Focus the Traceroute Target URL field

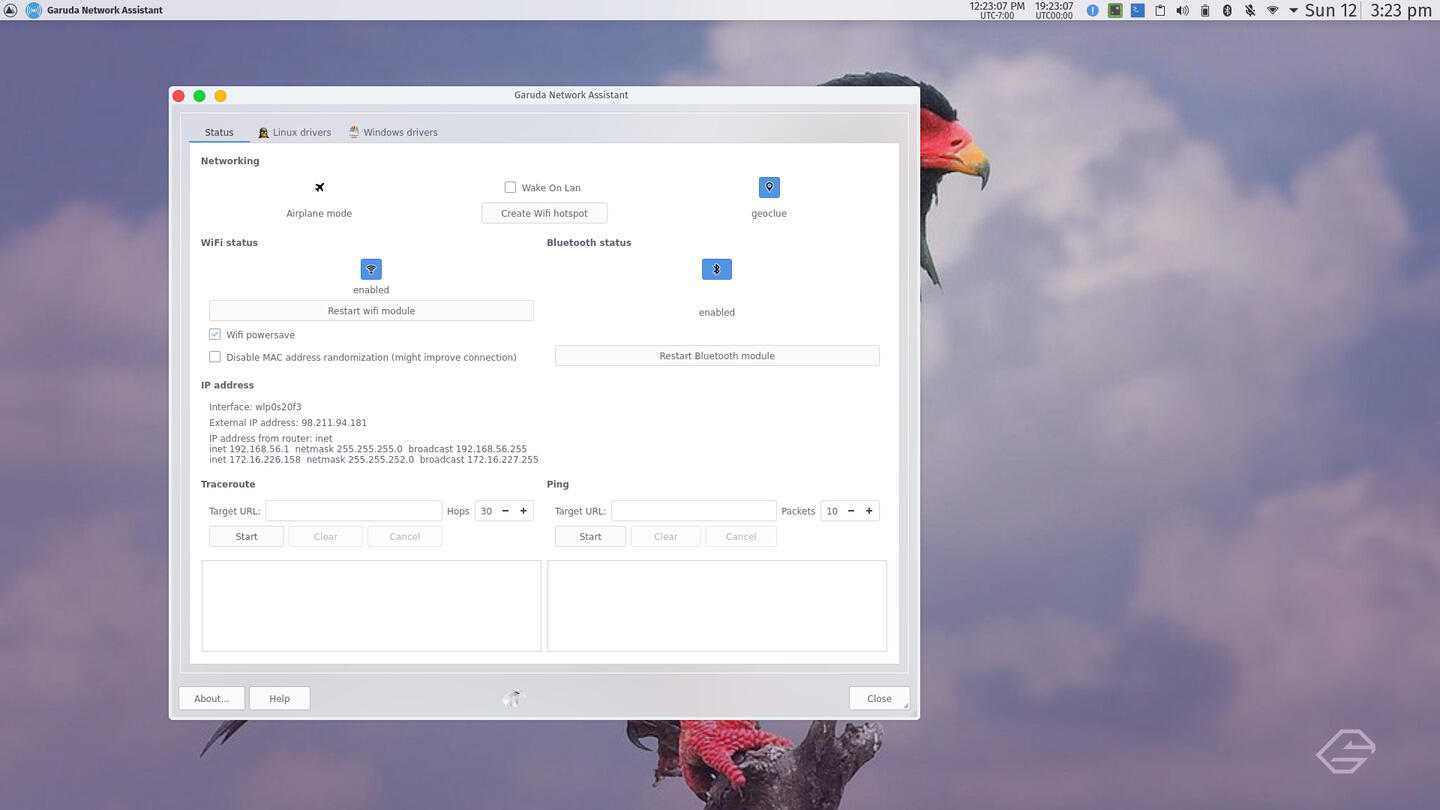coord(353,511)
